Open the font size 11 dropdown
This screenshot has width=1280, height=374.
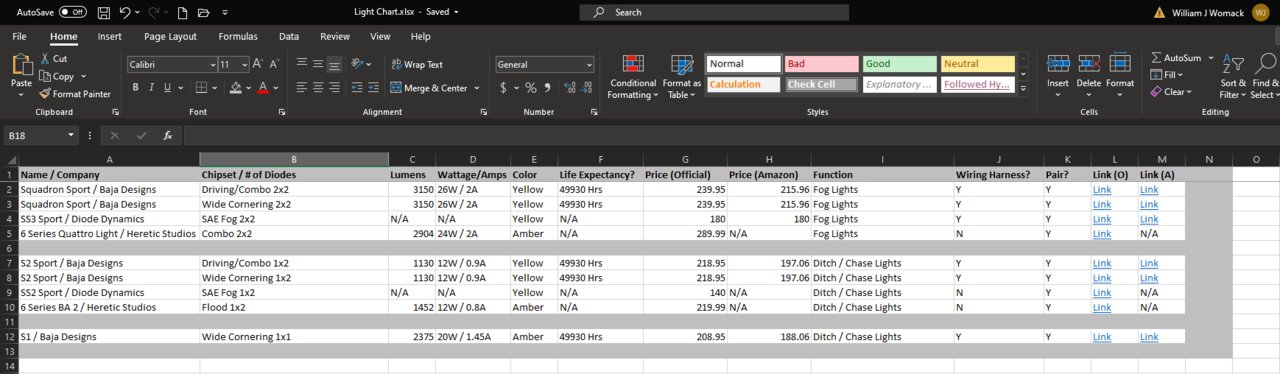[244, 64]
